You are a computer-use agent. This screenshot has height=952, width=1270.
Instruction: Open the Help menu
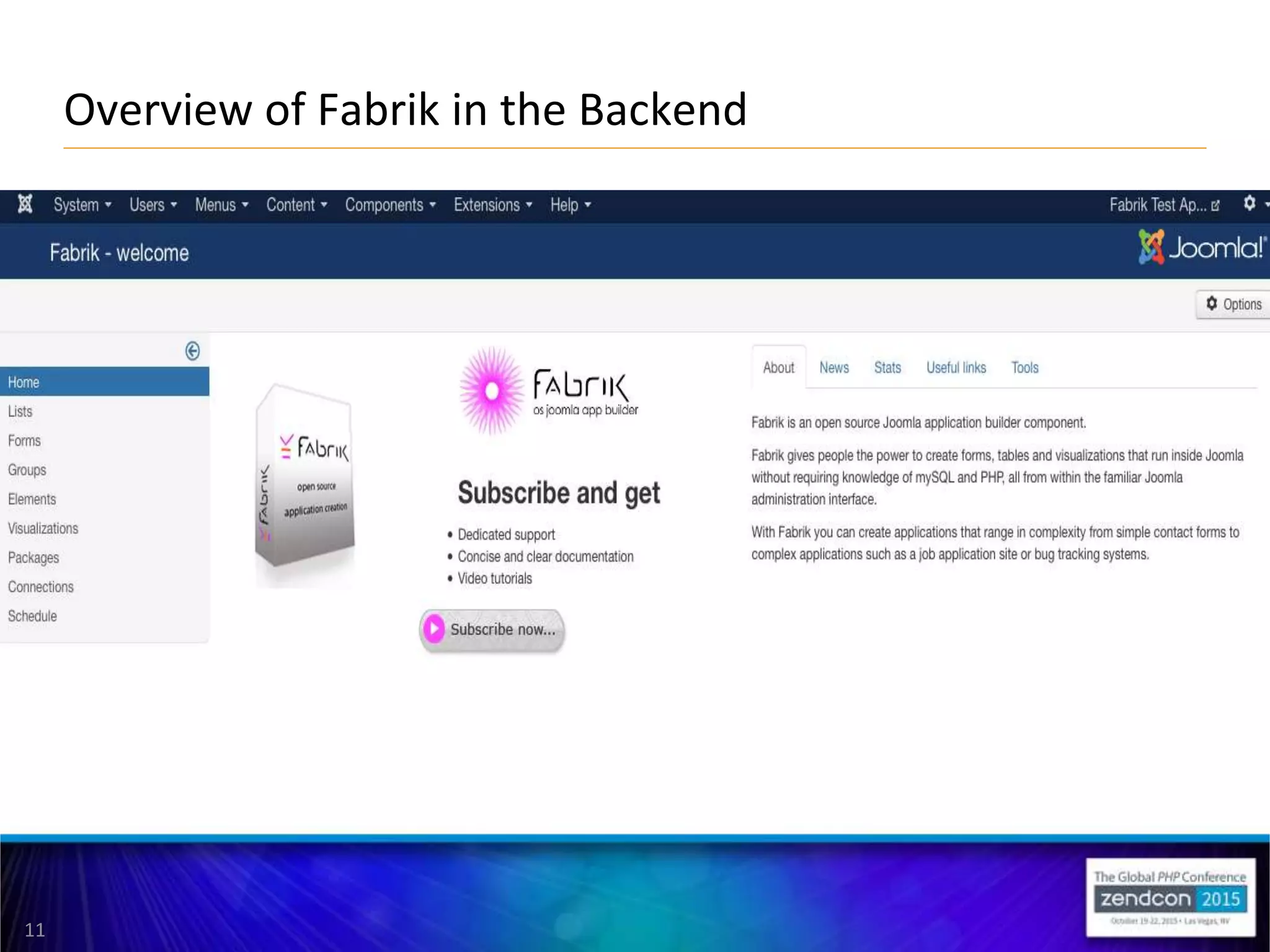(570, 205)
